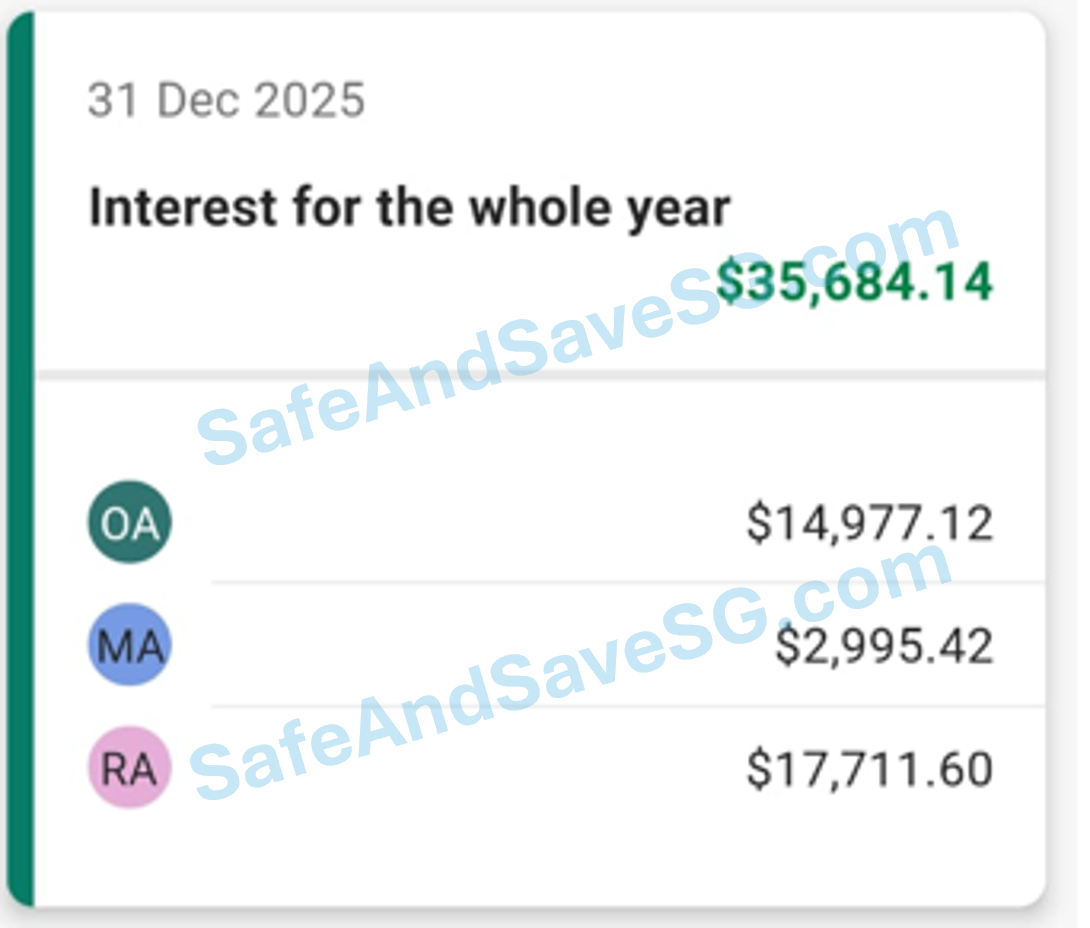Click the blue MA circle badge

129,645
